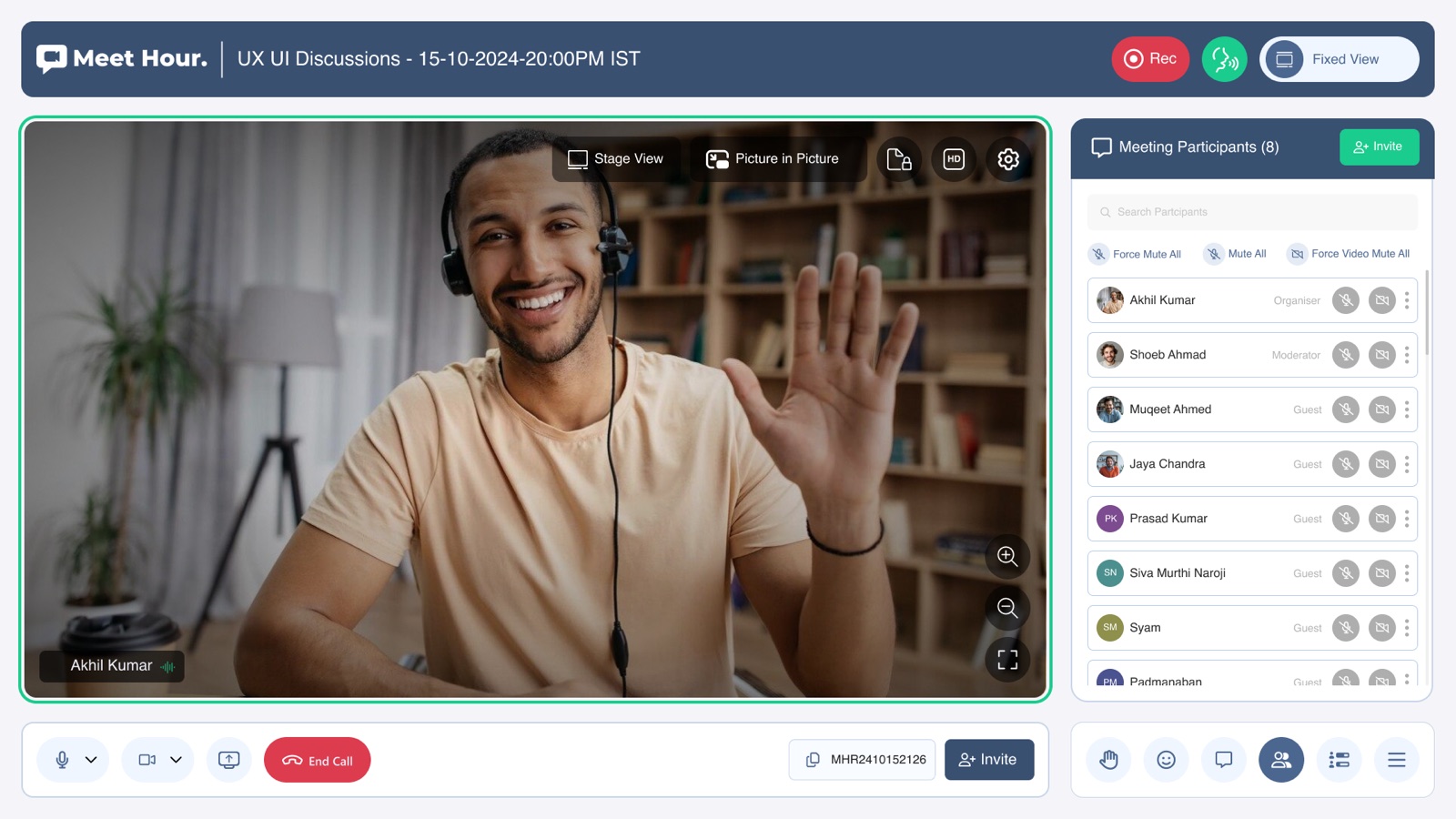Open the lock meeting file icon
The width and height of the screenshot is (1456, 819).
pos(899,159)
